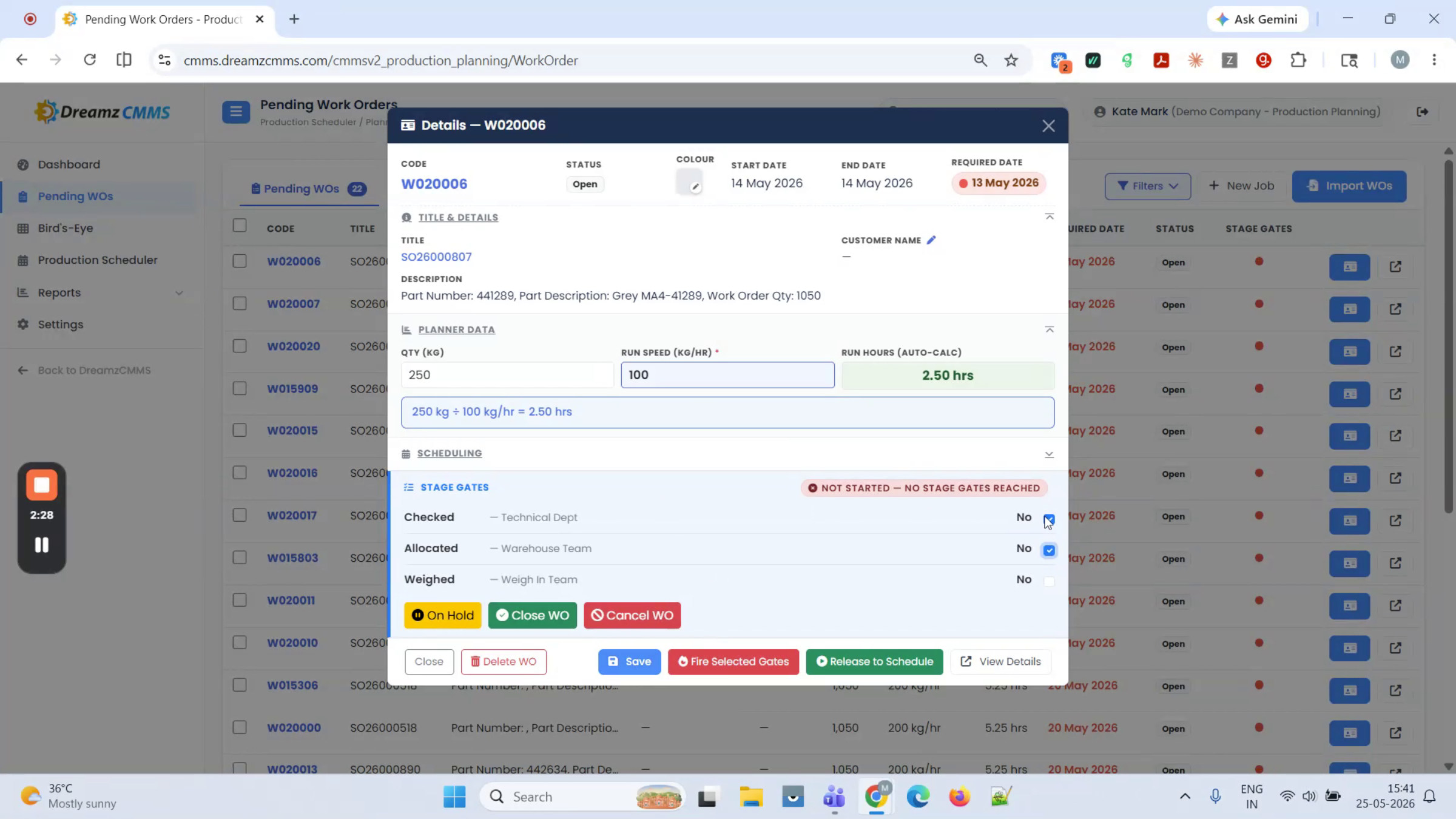Tick checkbox for row W020007
Viewport: 1456px width, 819px height.
[240, 303]
